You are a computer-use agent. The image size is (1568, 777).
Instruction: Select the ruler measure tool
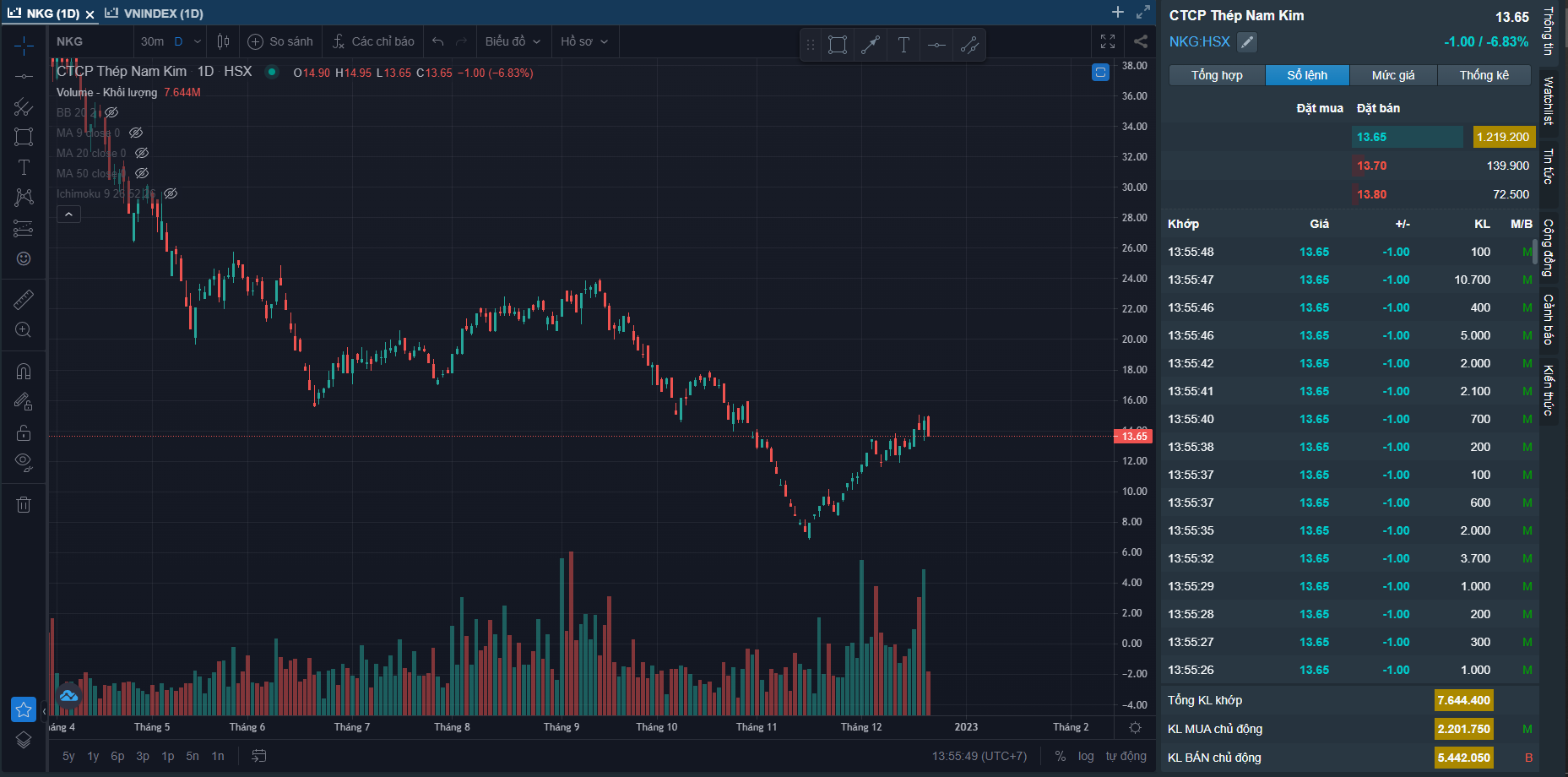coord(24,300)
